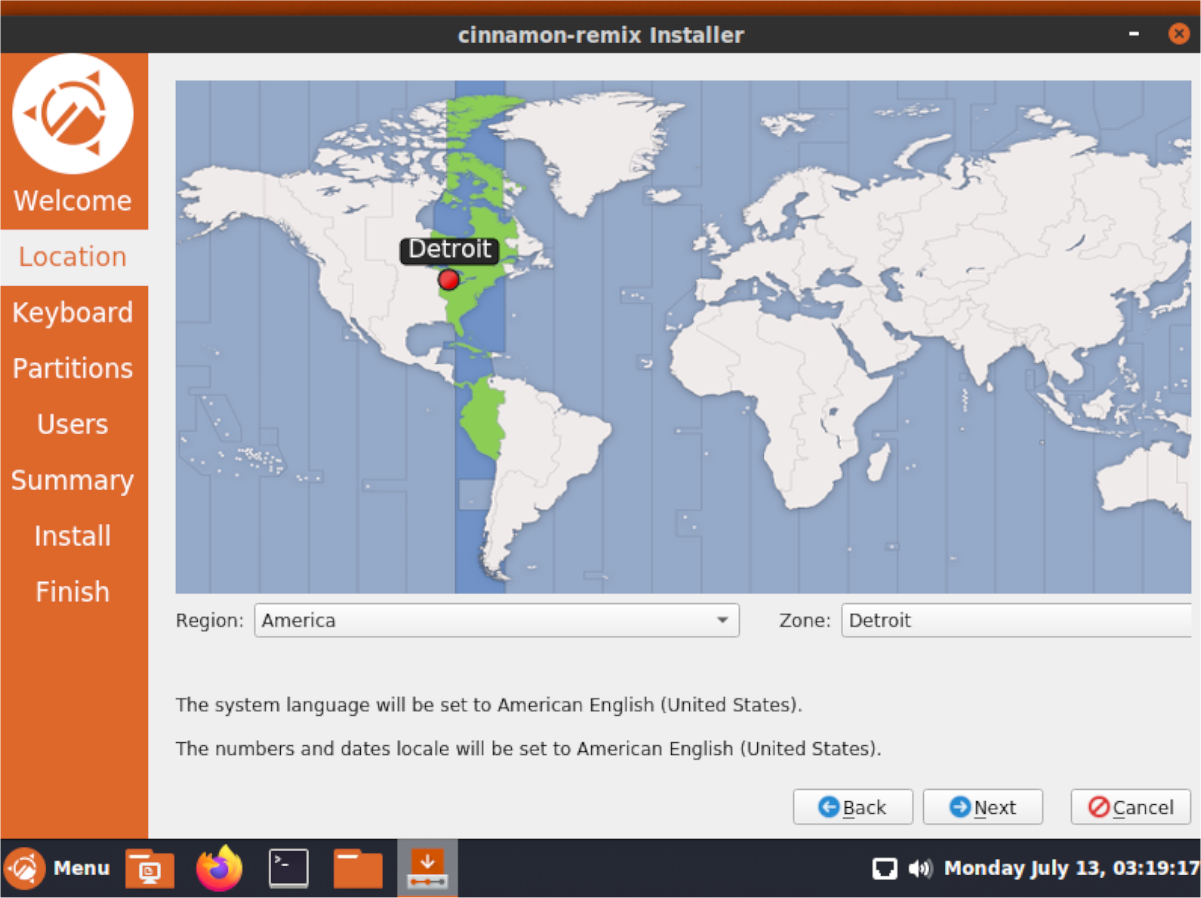Open the show desktop icon in taskbar
The height and width of the screenshot is (898, 1201).
(x=150, y=868)
